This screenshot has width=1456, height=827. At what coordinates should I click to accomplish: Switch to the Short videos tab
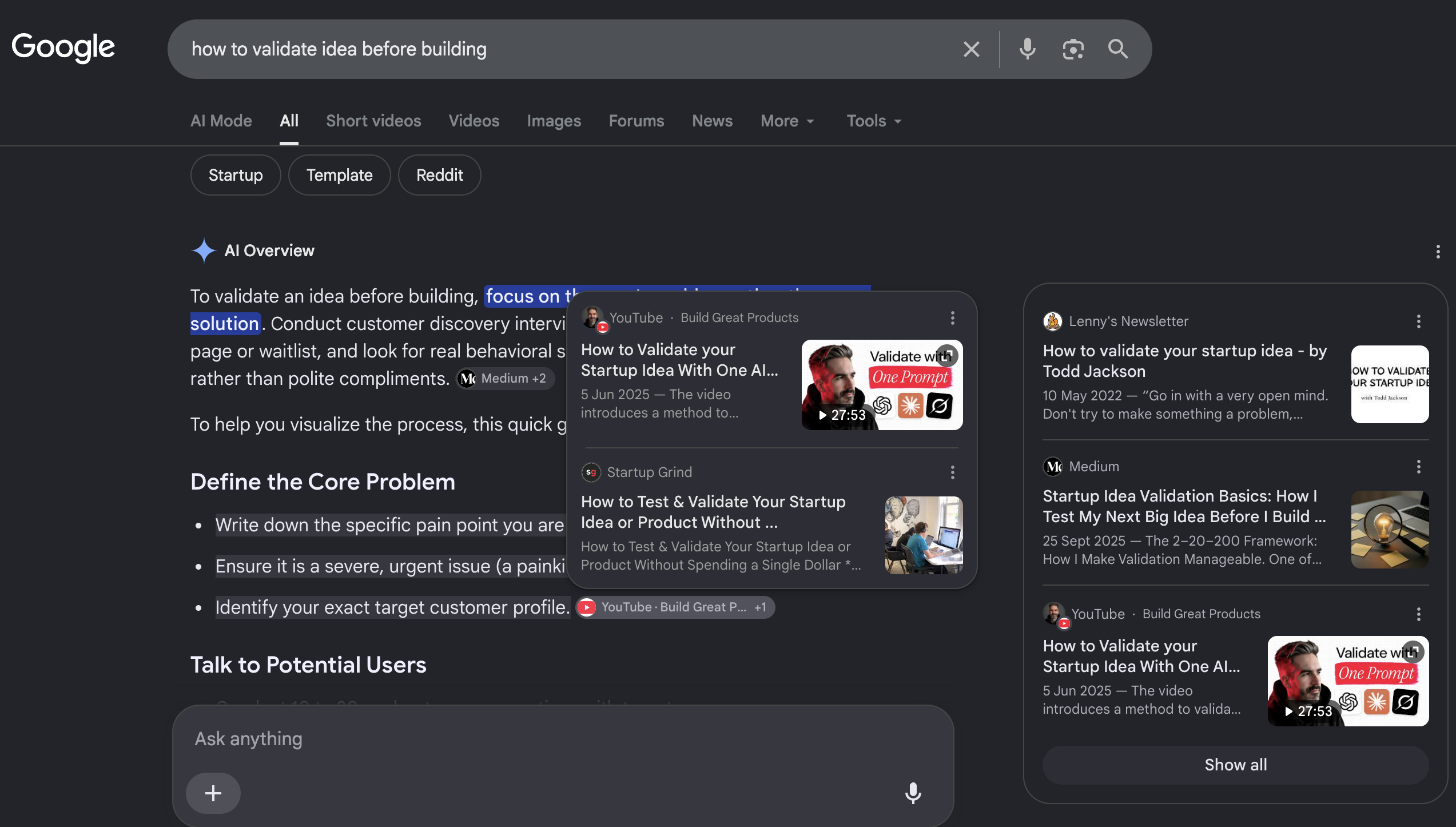click(373, 121)
